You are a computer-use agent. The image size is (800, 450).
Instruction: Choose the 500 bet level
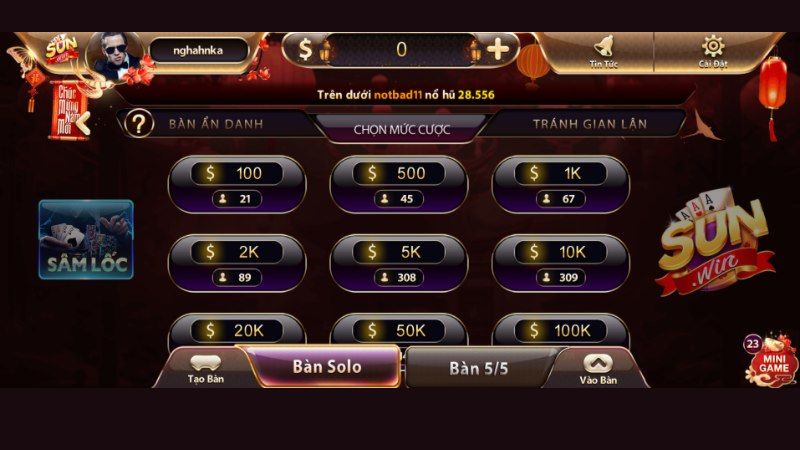tap(398, 185)
